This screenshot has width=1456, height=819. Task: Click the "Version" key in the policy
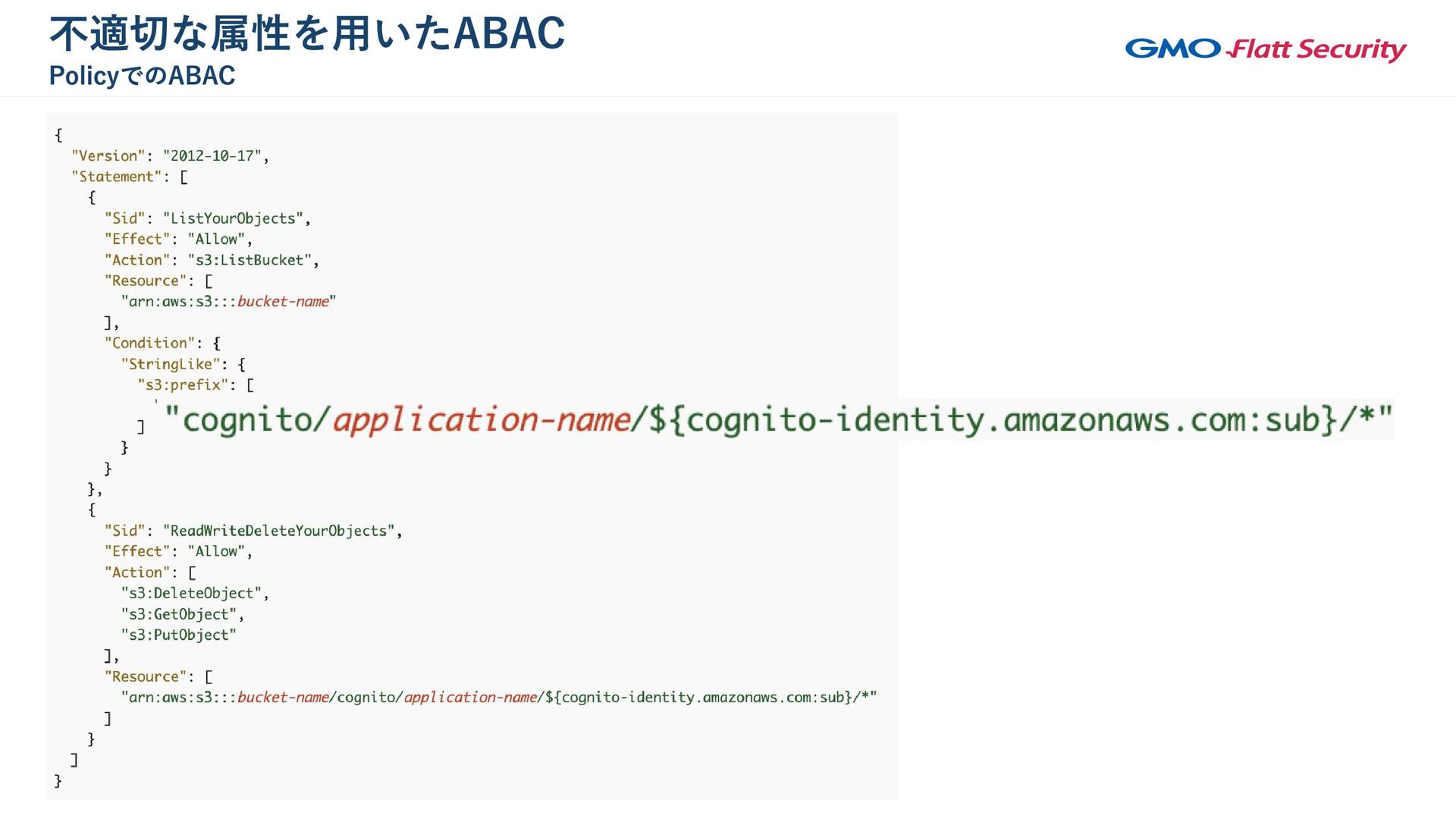click(x=108, y=156)
